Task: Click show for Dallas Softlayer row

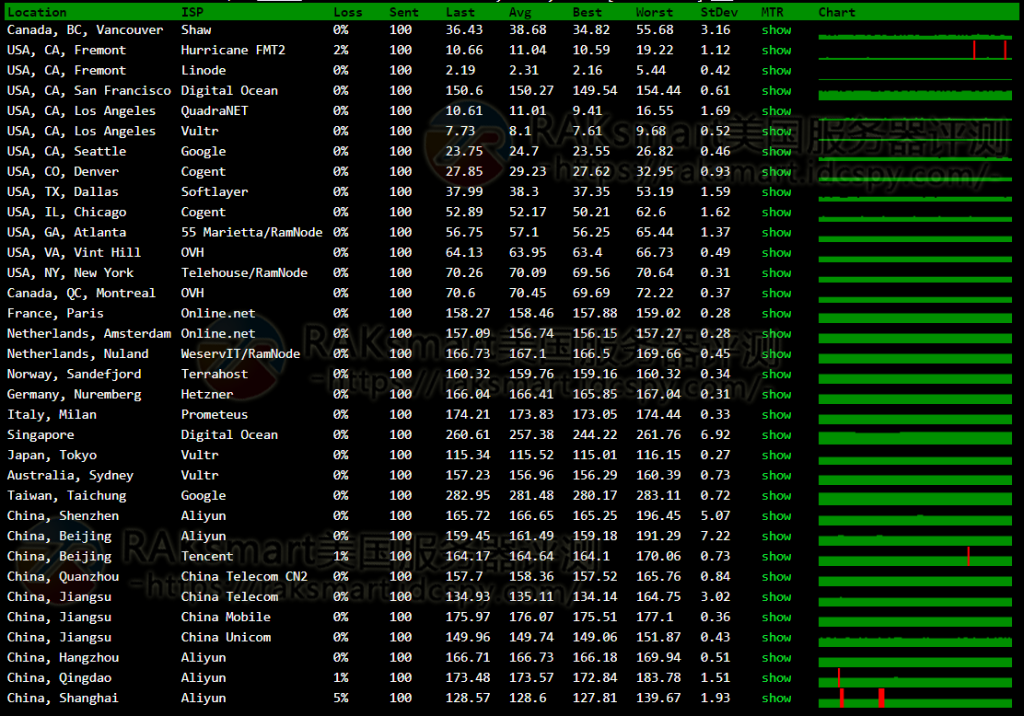Action: [776, 192]
